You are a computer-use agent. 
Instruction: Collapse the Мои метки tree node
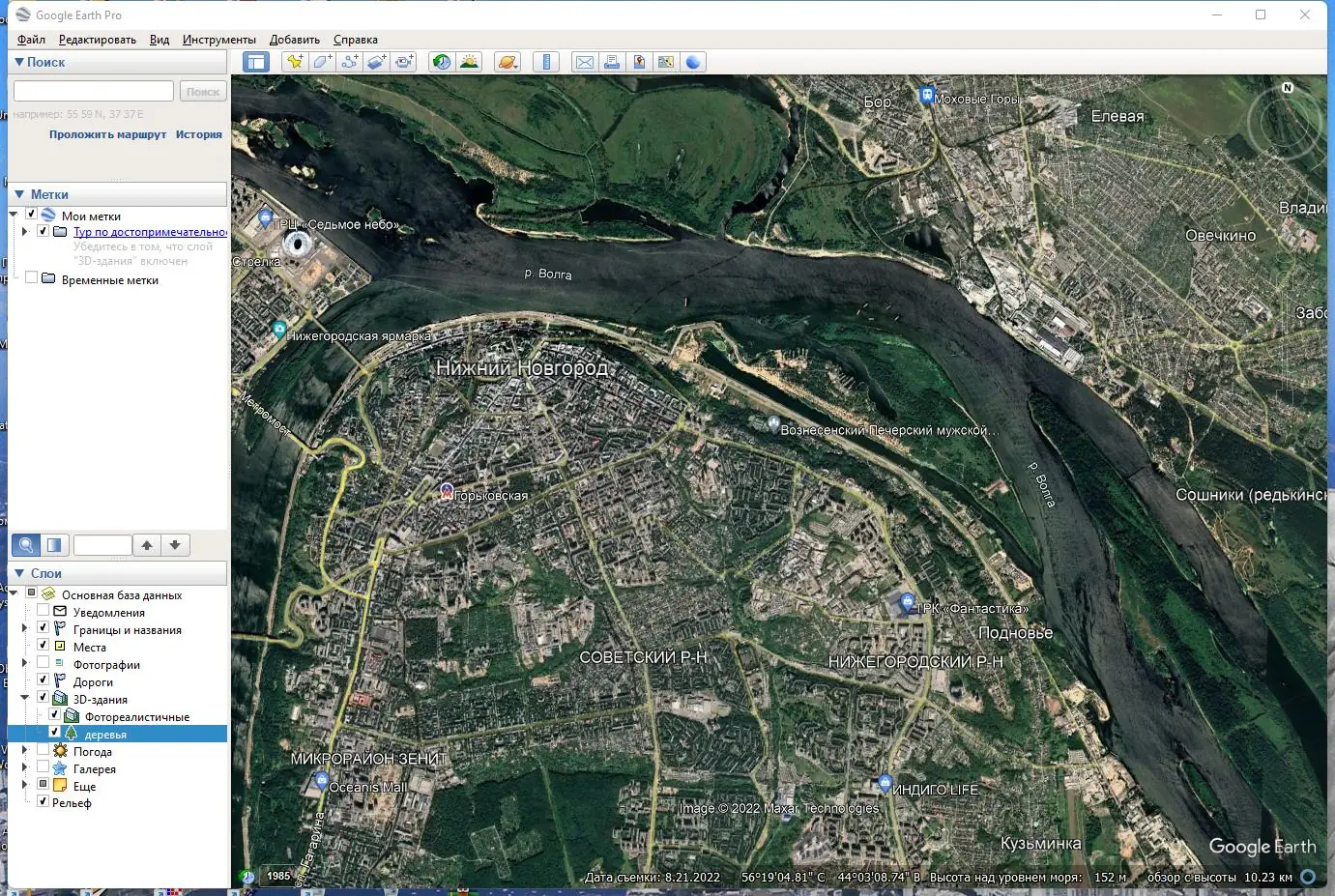pos(14,215)
